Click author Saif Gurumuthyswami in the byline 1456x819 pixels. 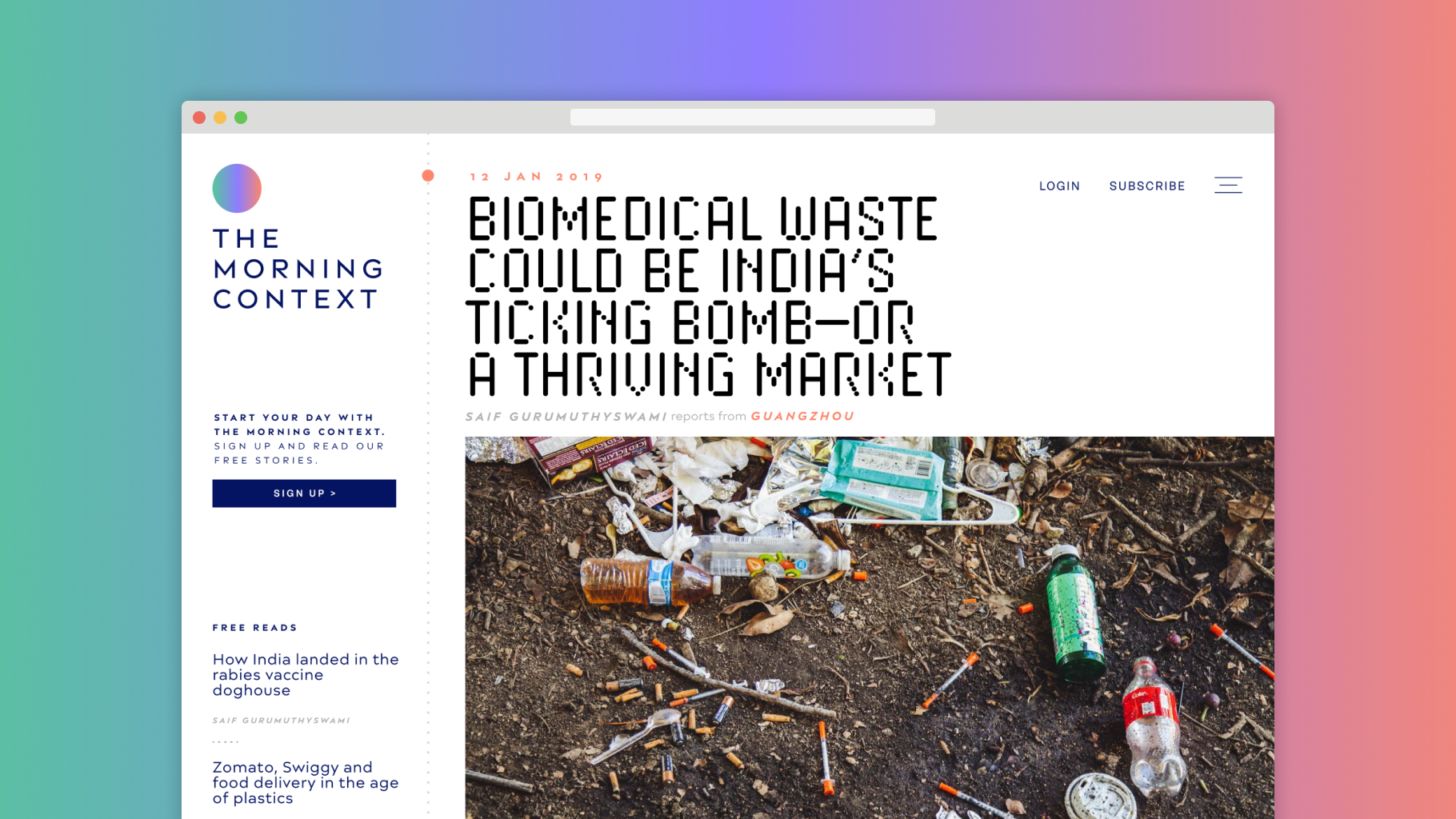point(566,417)
